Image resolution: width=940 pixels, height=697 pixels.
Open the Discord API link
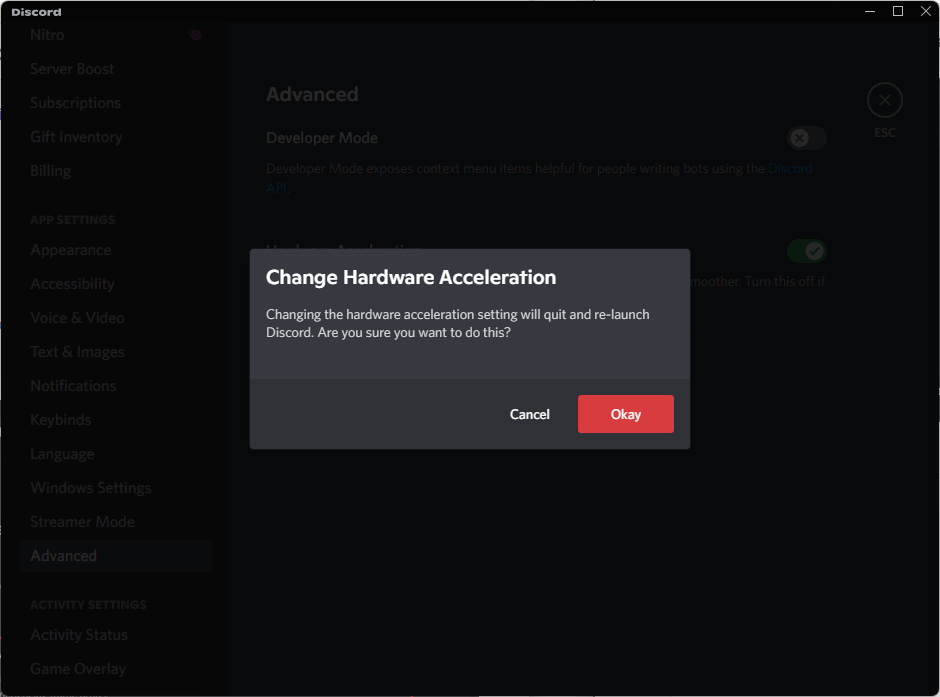(790, 168)
